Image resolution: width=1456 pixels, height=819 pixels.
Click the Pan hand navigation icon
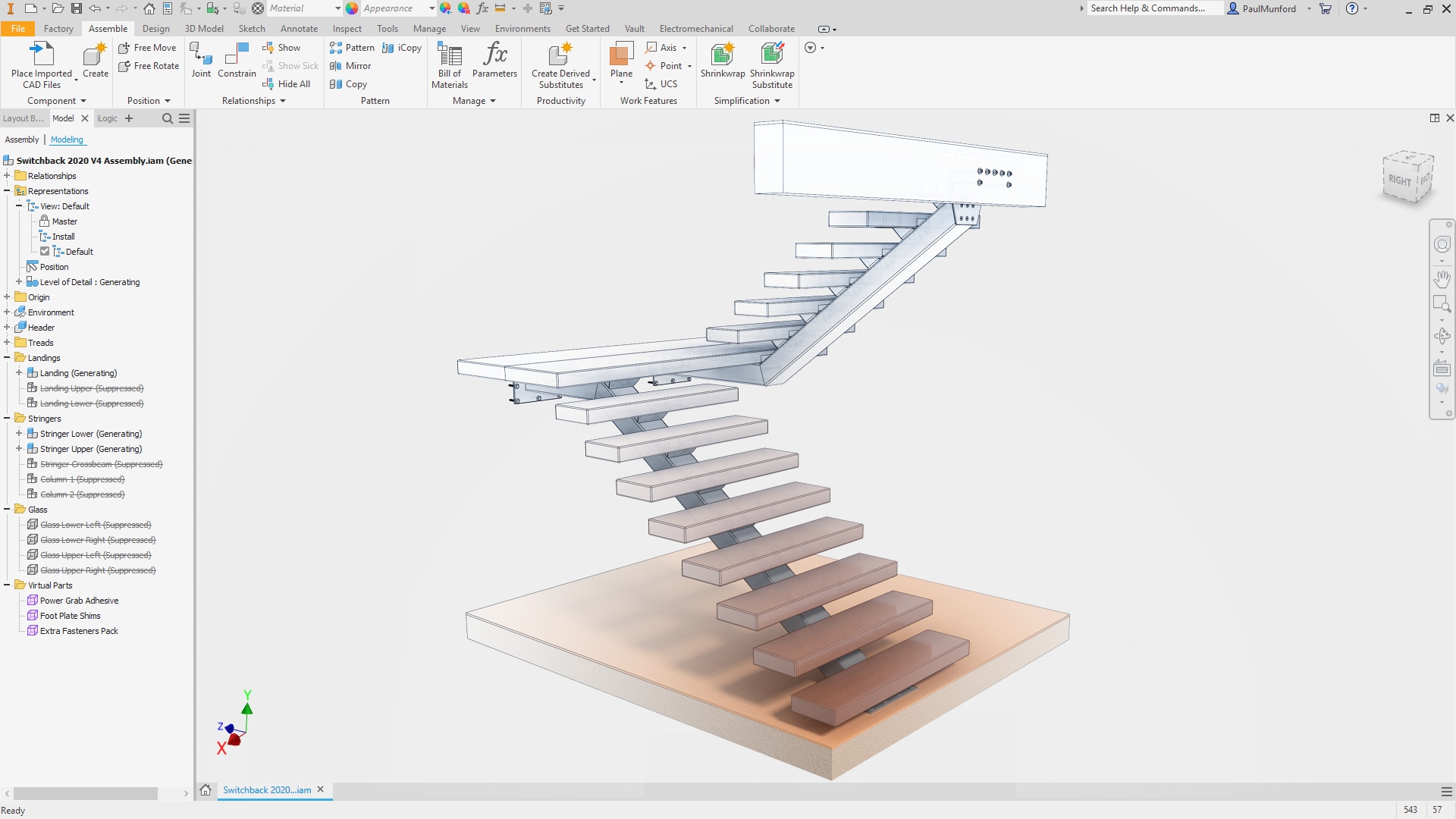[1442, 278]
